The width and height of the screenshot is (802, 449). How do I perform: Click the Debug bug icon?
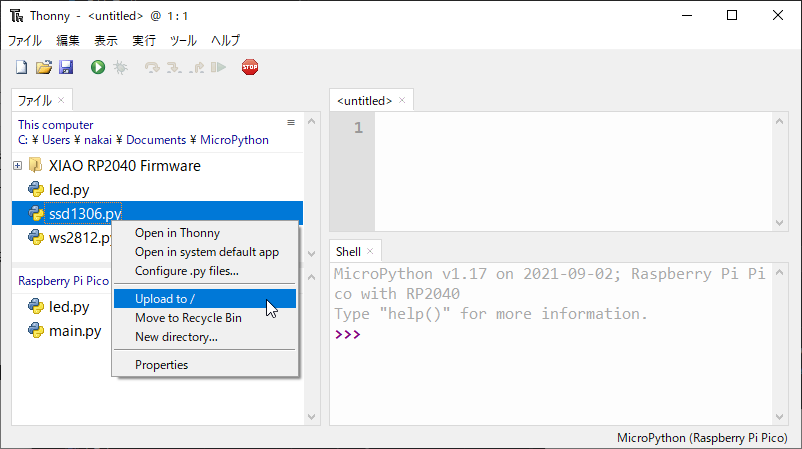pos(121,67)
